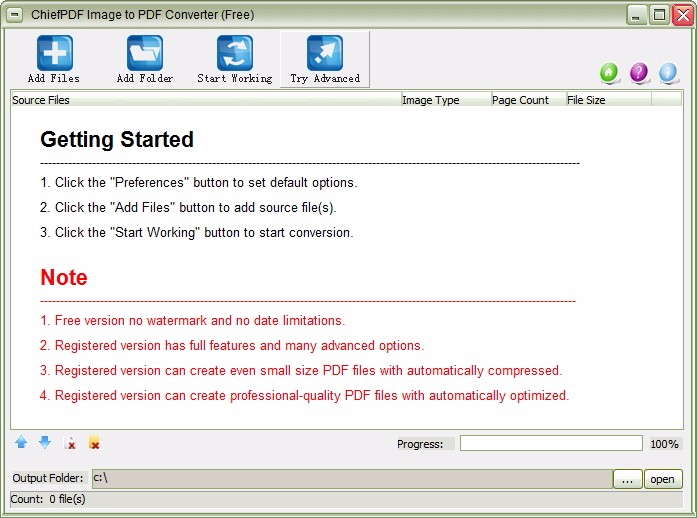Image resolution: width=697 pixels, height=518 pixels.
Task: Remove selected file from the list
Action: click(70, 443)
